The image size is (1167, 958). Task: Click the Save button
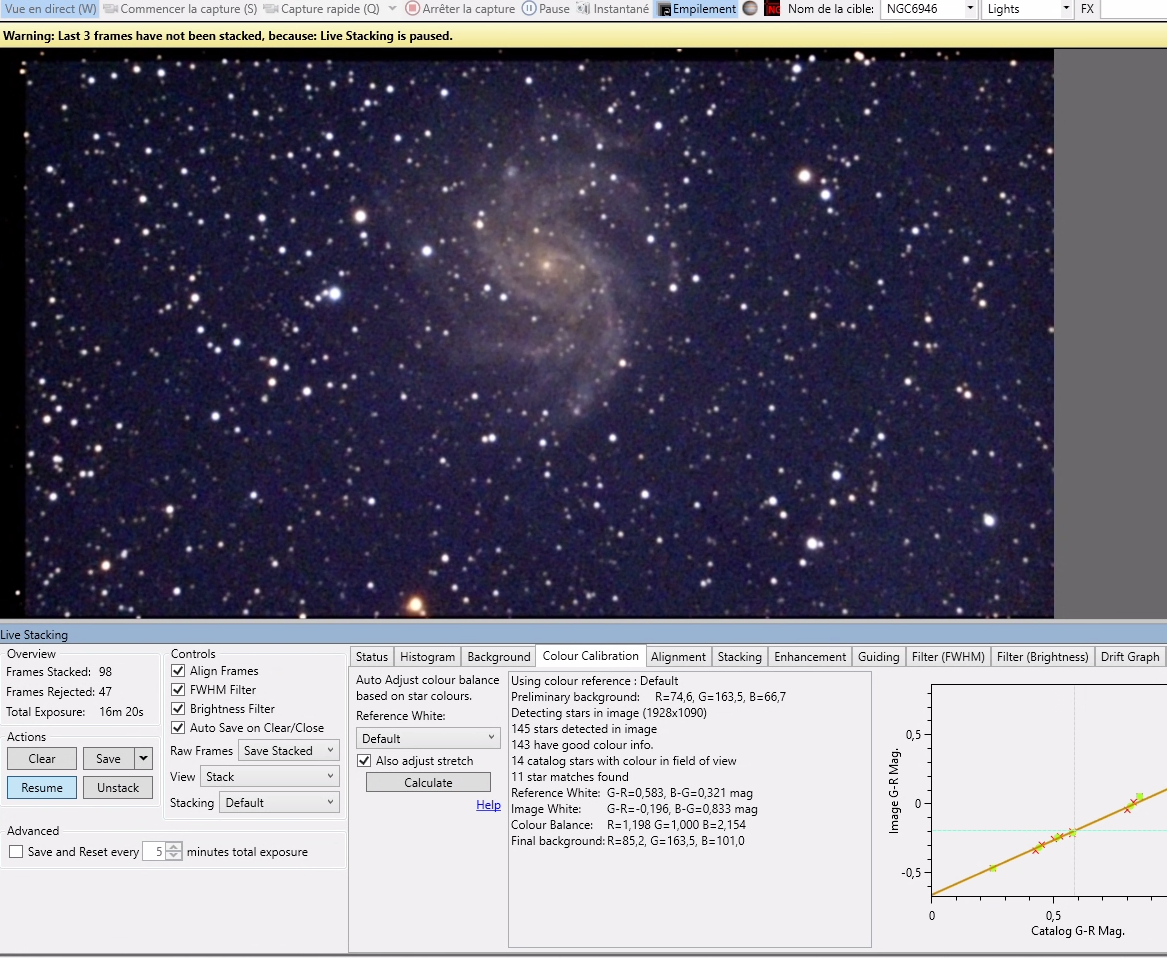109,759
